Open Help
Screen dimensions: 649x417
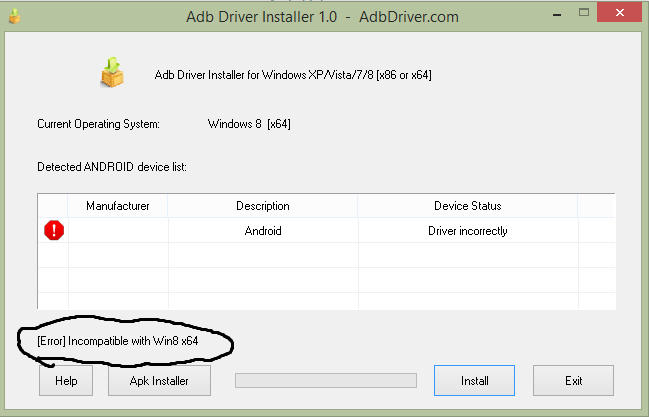pos(66,381)
